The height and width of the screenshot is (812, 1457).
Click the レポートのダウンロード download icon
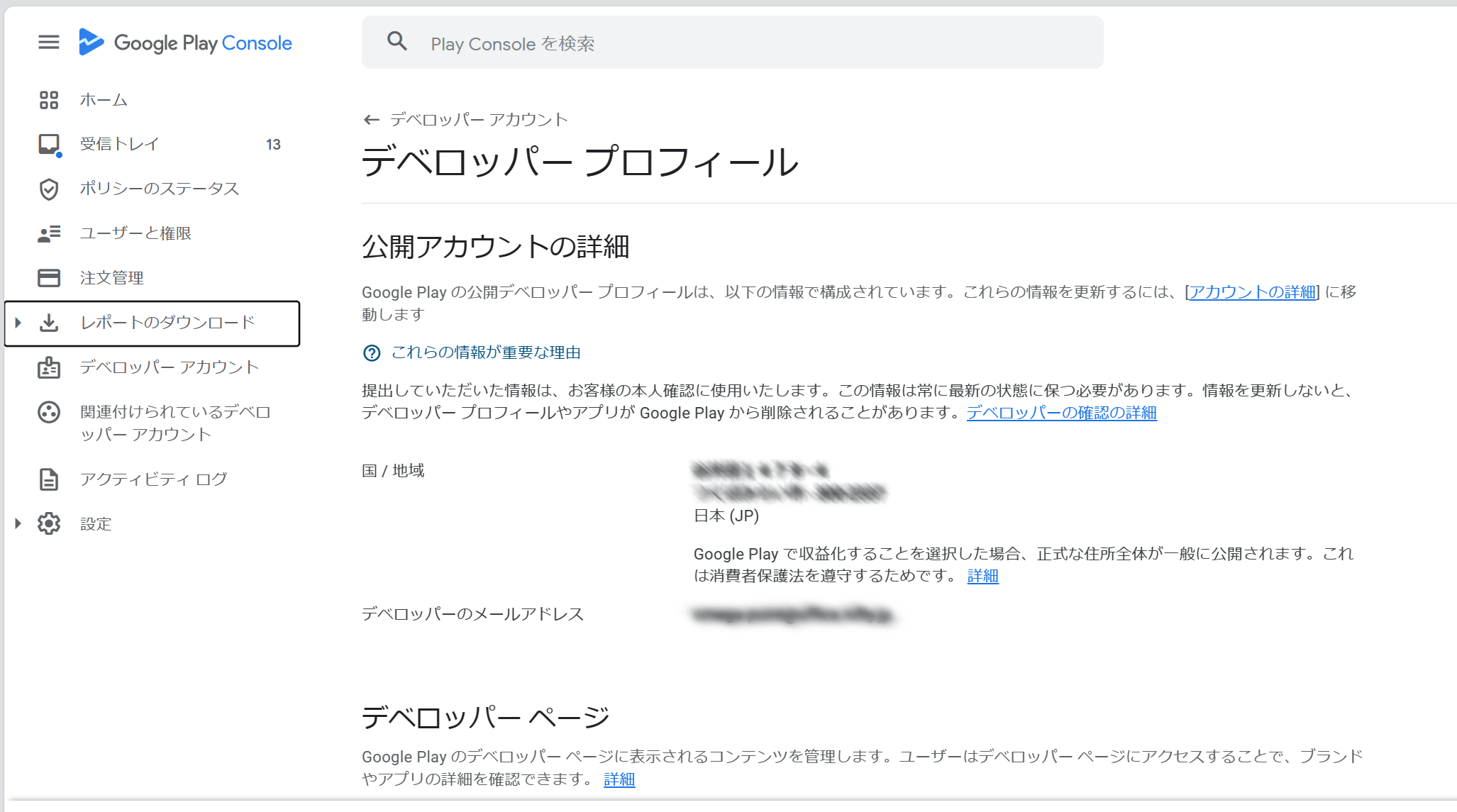[48, 323]
